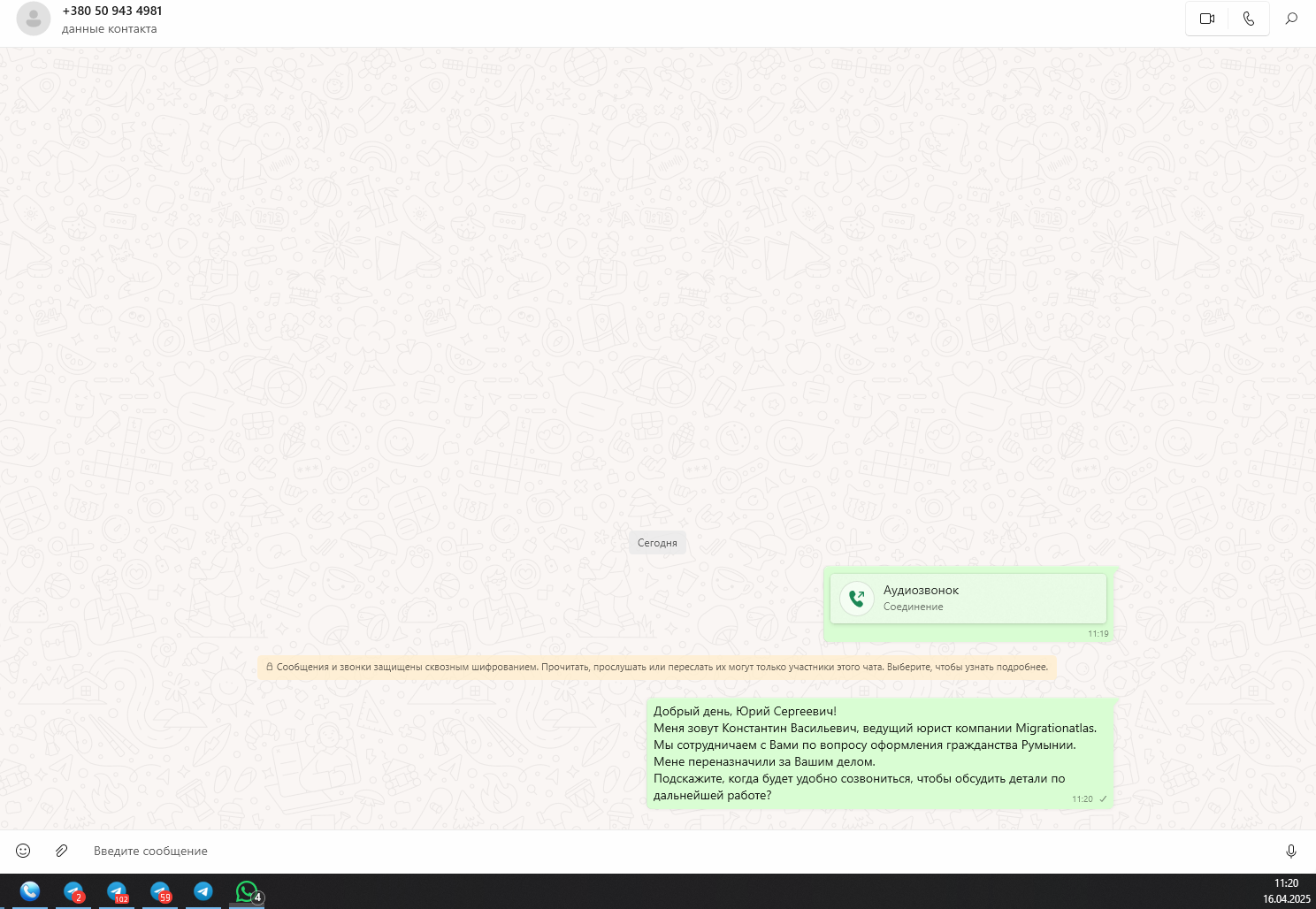Open the contact's profile avatar
Image resolution: width=1316 pixels, height=909 pixels.
point(34,19)
